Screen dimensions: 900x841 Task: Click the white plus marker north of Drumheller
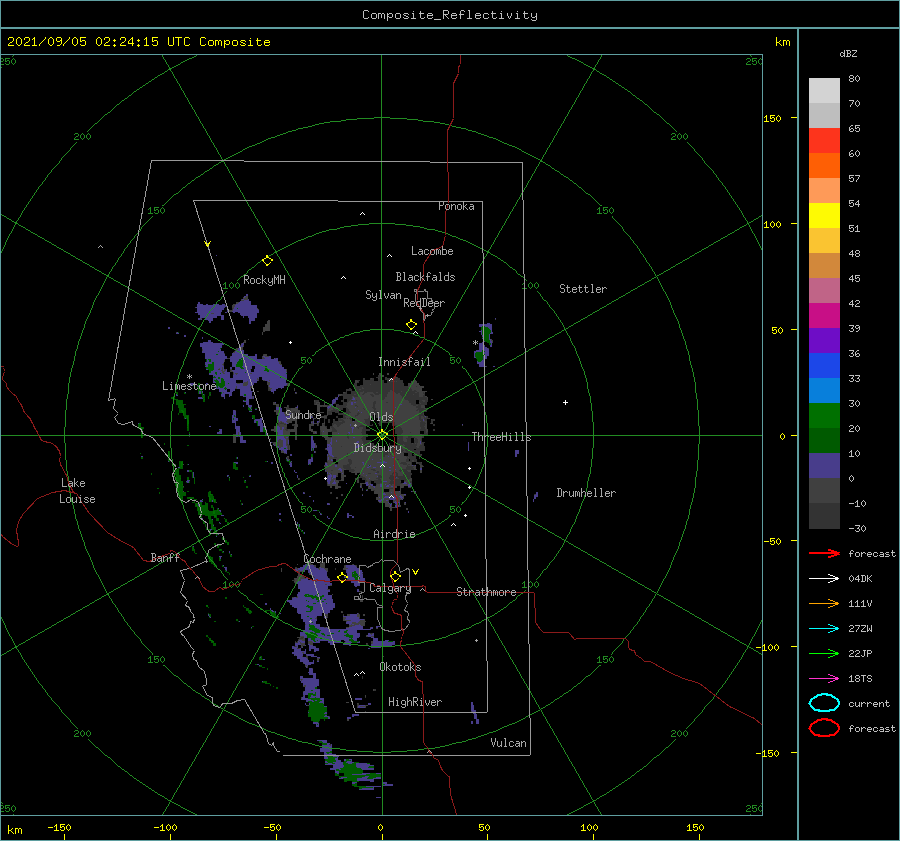click(565, 402)
